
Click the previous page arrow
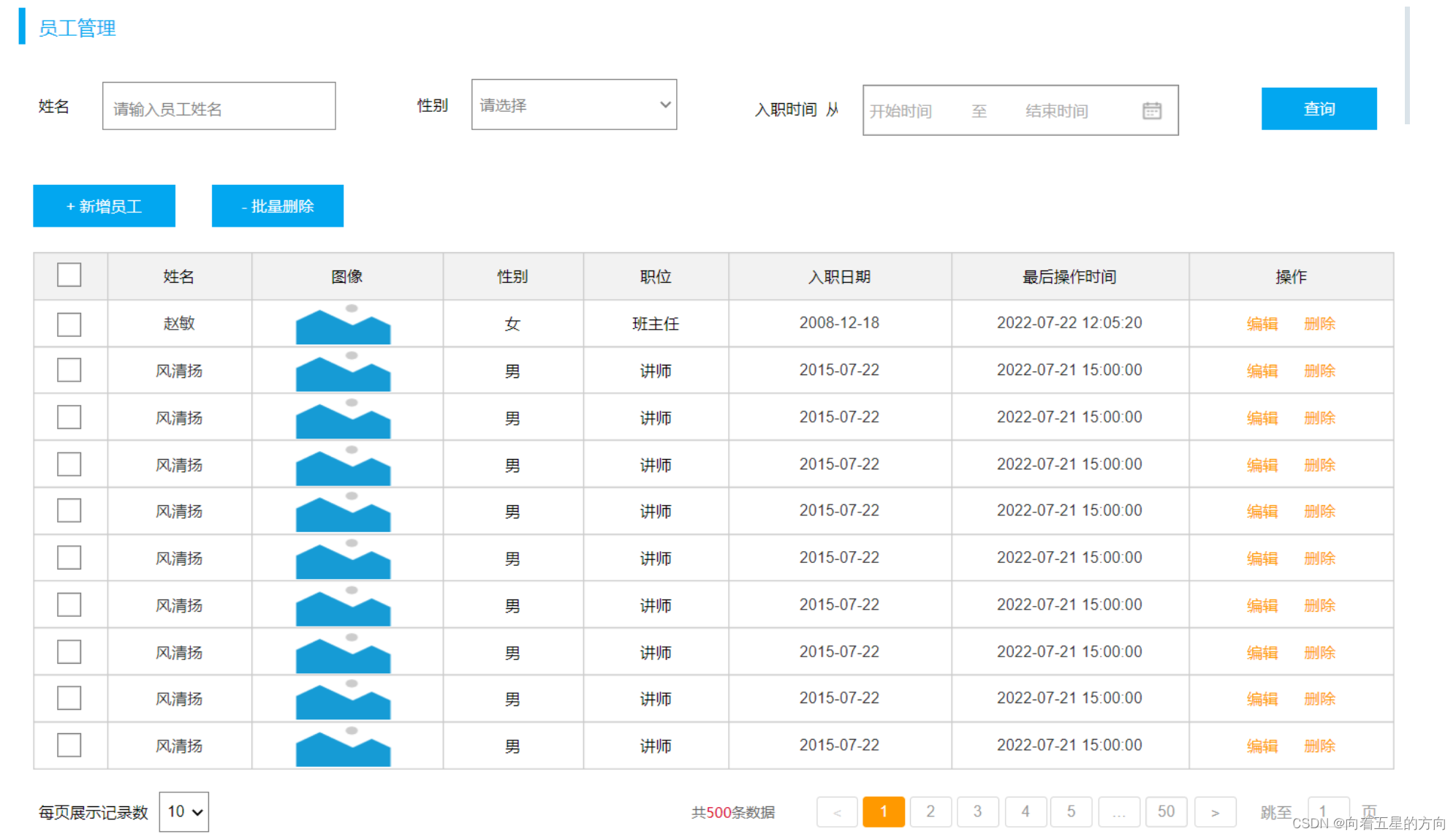coord(837,811)
